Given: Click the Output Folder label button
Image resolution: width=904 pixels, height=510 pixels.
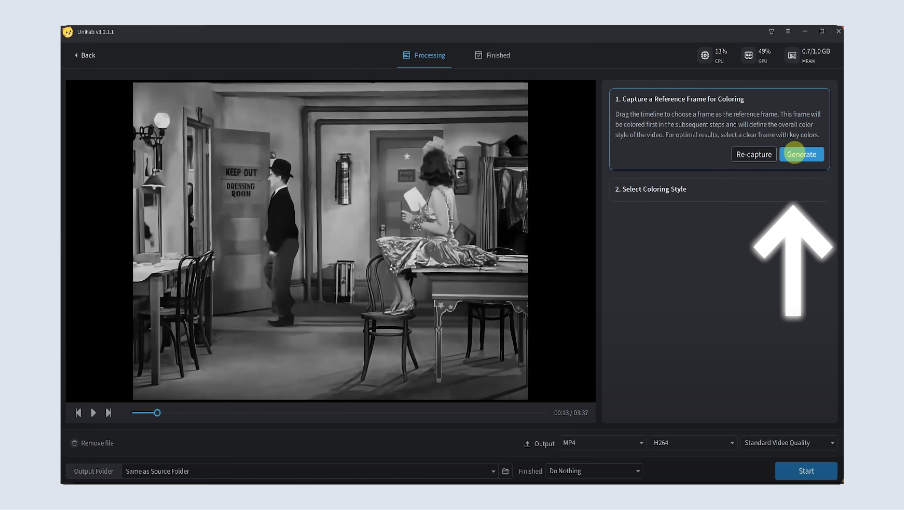Looking at the screenshot, I should click(x=93, y=471).
